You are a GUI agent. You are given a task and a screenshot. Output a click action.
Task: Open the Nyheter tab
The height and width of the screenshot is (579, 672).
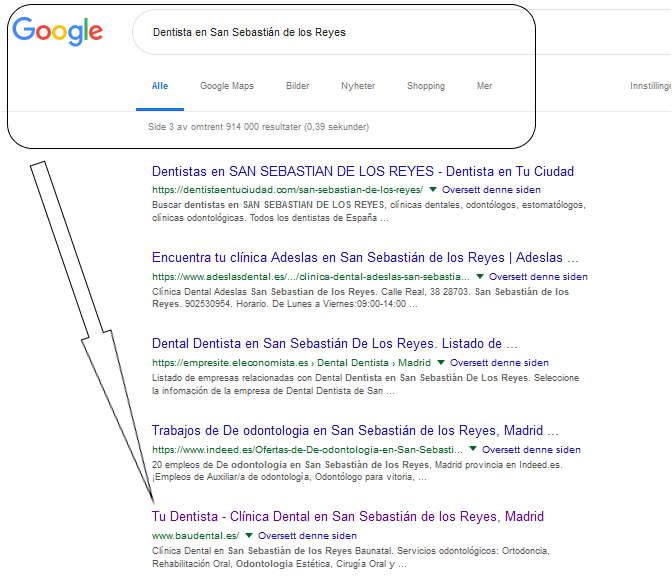click(358, 86)
